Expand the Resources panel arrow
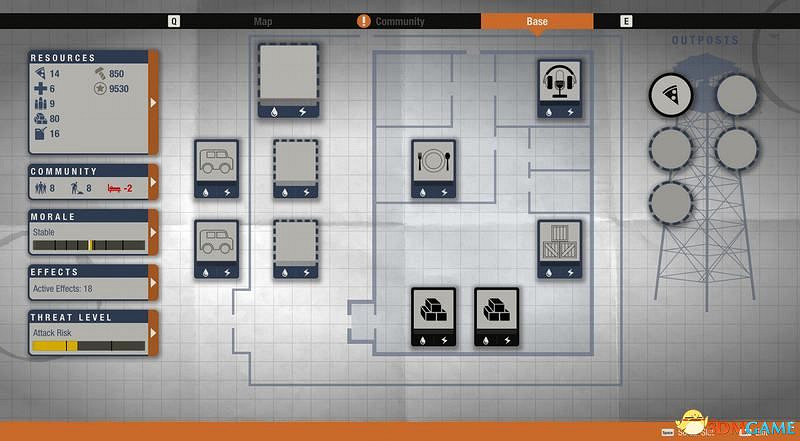The image size is (800, 441). (153, 102)
